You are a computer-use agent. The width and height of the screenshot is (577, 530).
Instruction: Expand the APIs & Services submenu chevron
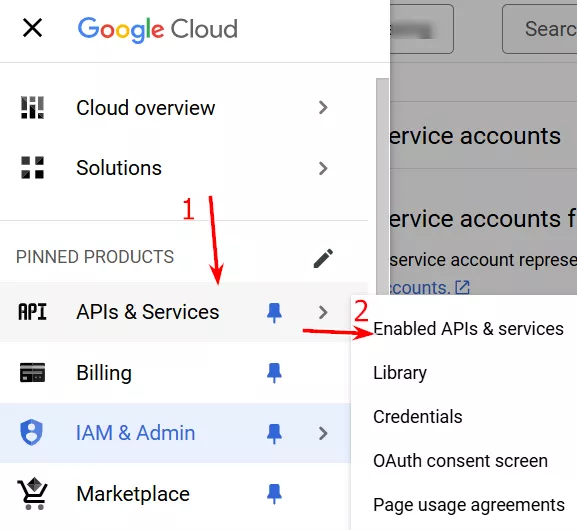click(x=323, y=312)
